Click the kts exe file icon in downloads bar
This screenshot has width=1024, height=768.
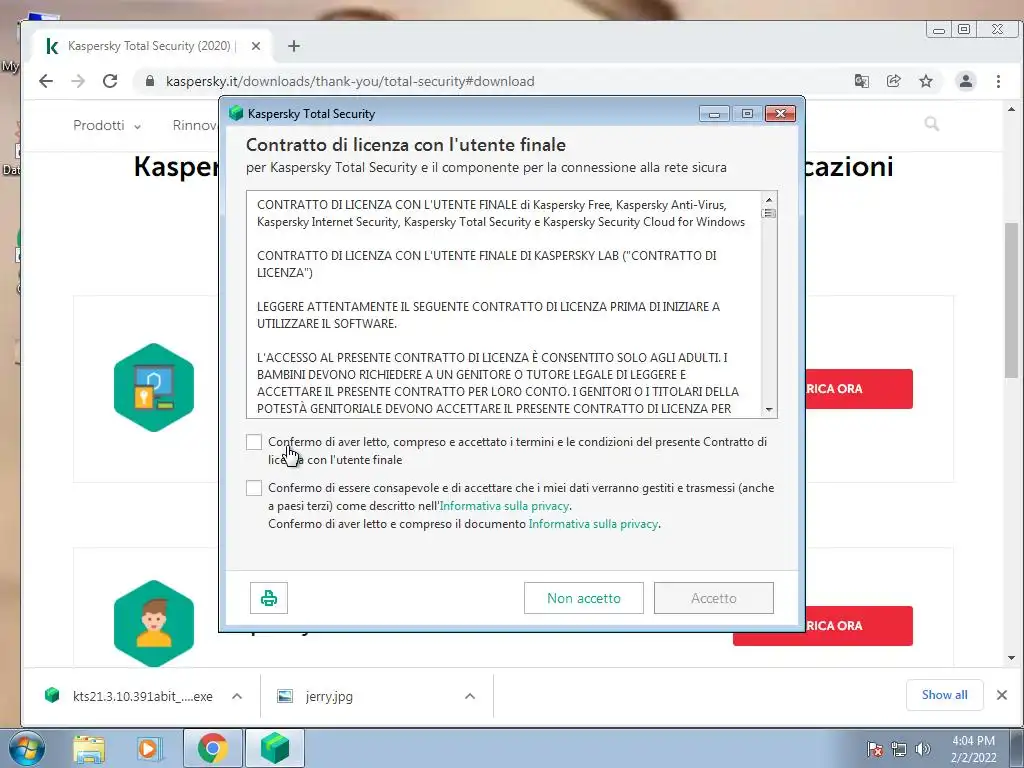click(52, 695)
